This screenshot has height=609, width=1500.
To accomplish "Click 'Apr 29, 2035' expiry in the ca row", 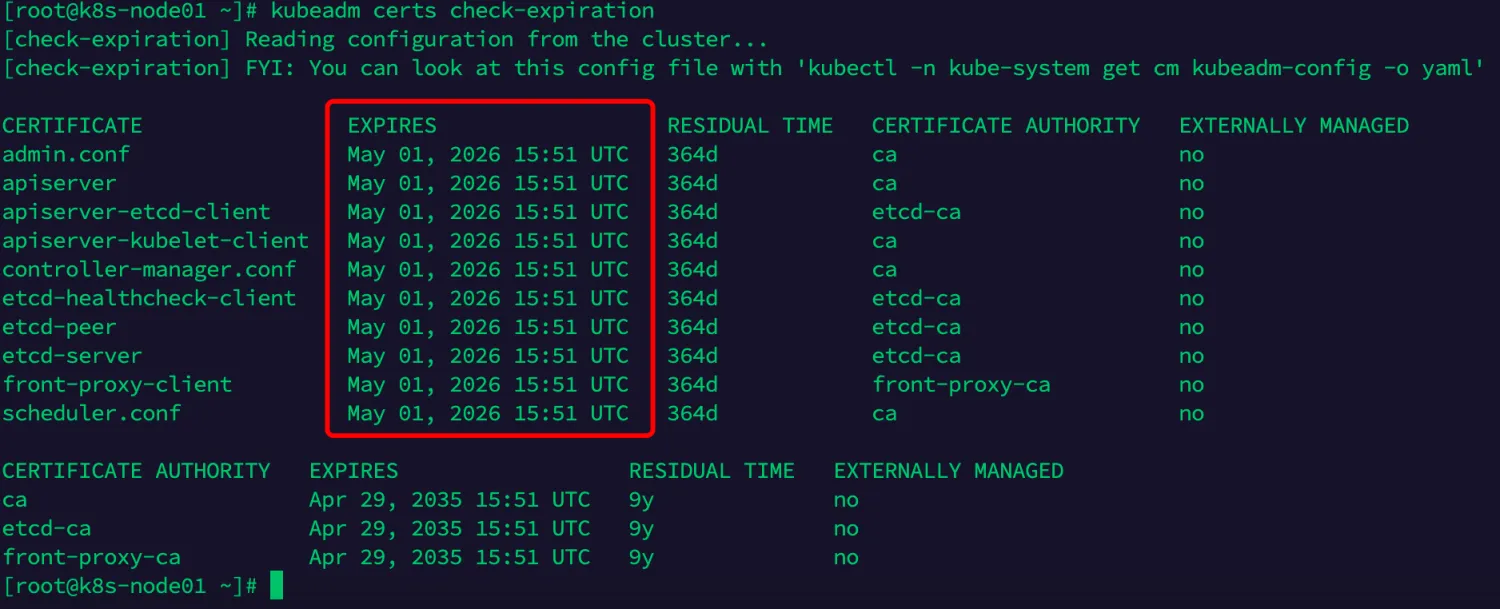I will 386,500.
